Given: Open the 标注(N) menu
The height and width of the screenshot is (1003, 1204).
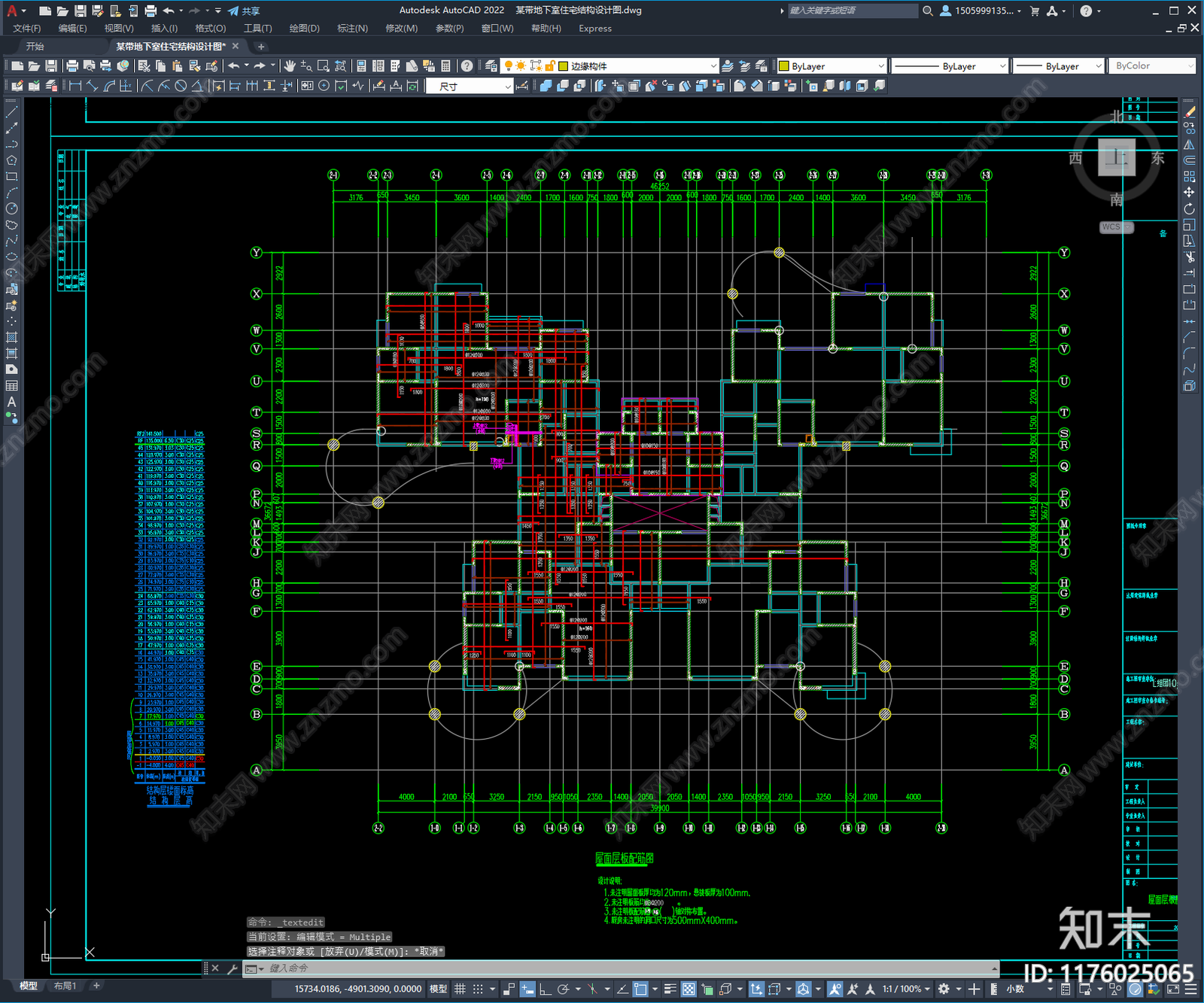Looking at the screenshot, I should tap(352, 29).
